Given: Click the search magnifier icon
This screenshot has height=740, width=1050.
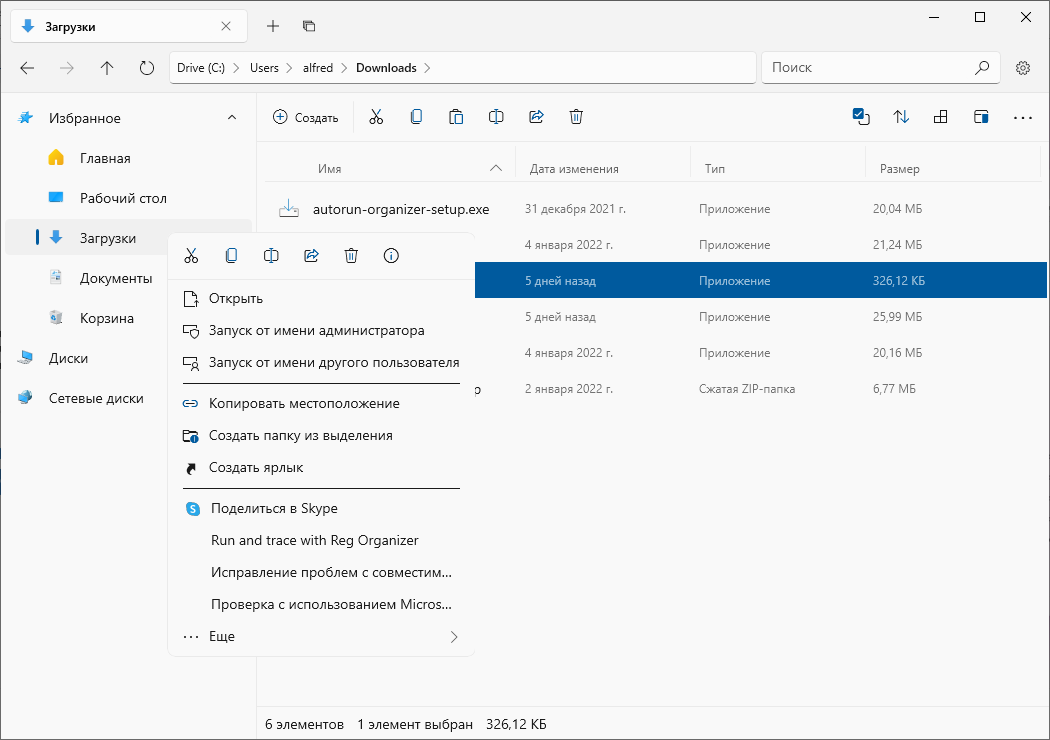Looking at the screenshot, I should pos(982,68).
